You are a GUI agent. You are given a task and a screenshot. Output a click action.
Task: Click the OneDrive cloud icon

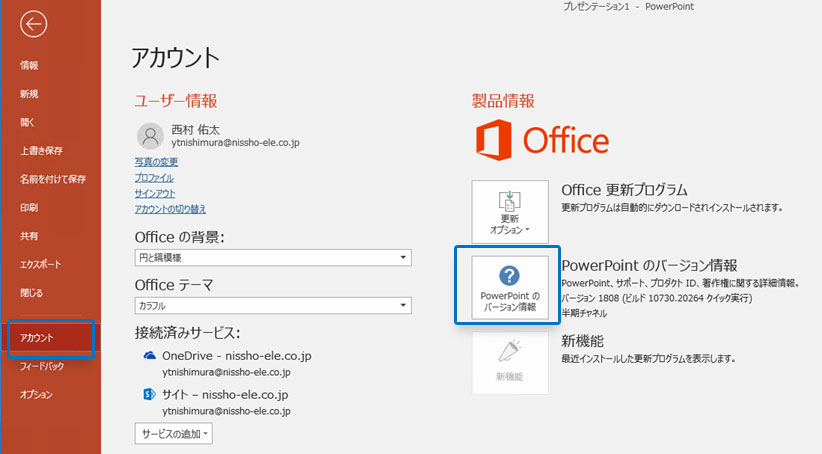(150, 355)
